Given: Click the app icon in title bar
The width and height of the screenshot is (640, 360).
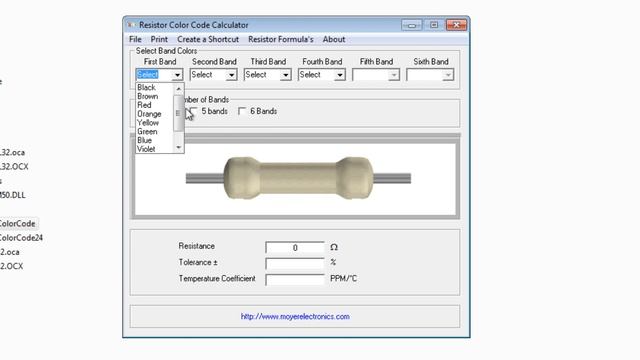Looking at the screenshot, I should click(131, 25).
